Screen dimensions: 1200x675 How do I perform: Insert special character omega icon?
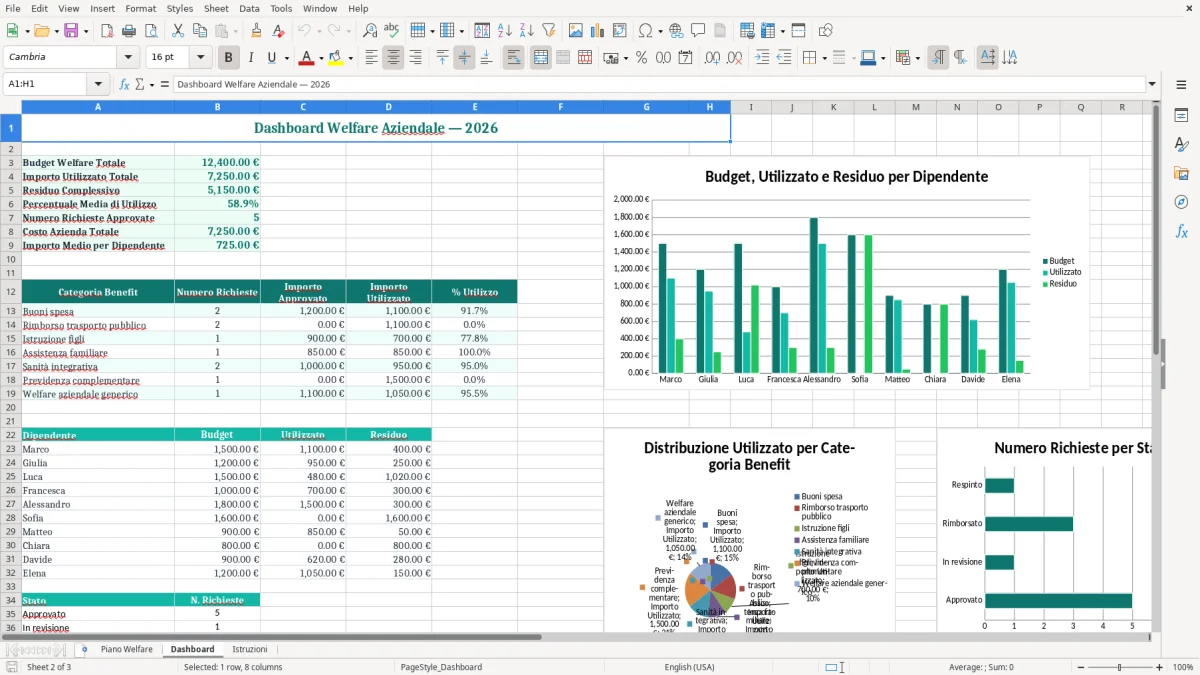click(645, 31)
